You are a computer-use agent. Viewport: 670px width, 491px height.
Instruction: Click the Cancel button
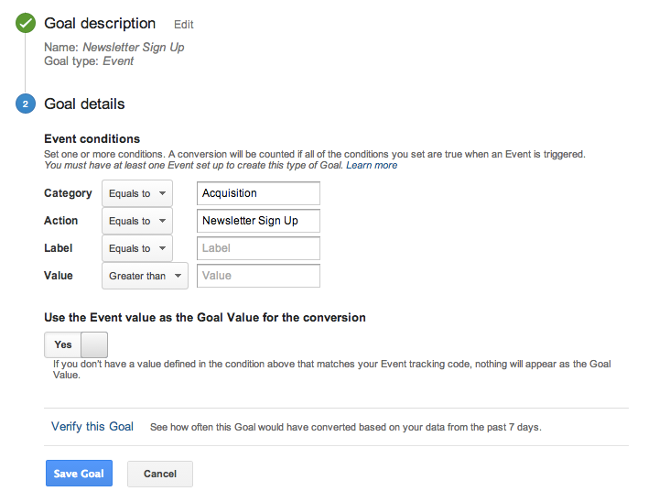click(160, 473)
